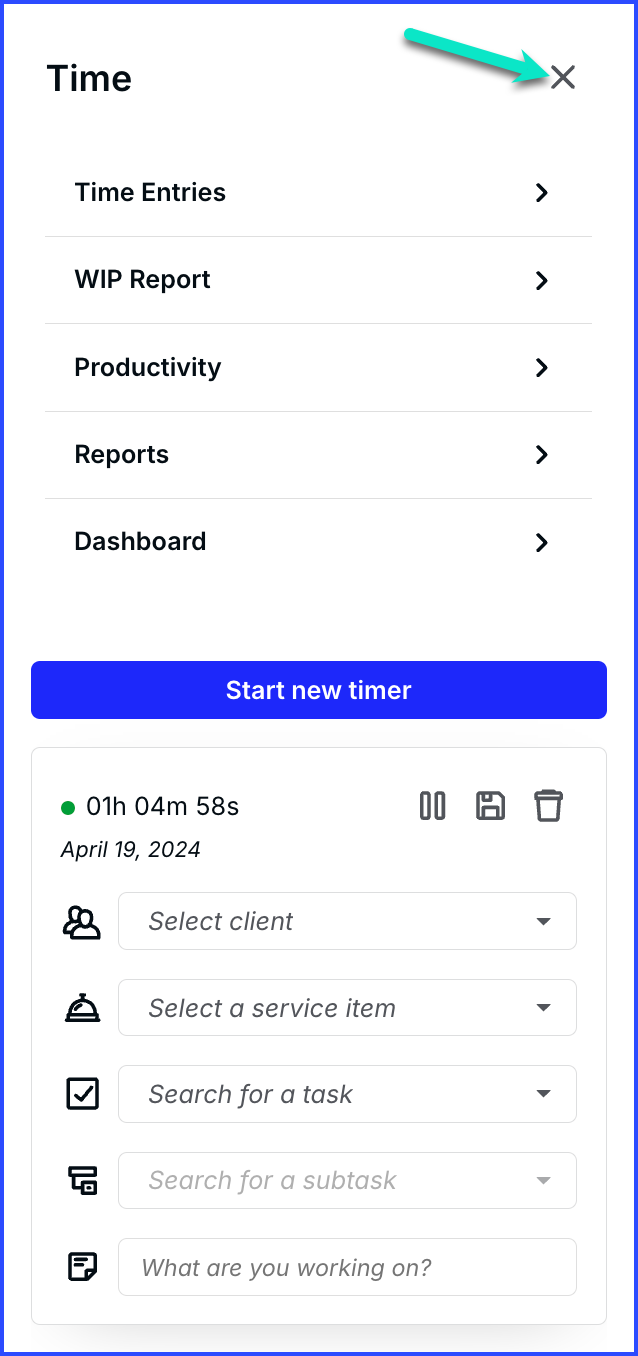Click the client people icon
This screenshot has width=638, height=1356.
[81, 922]
